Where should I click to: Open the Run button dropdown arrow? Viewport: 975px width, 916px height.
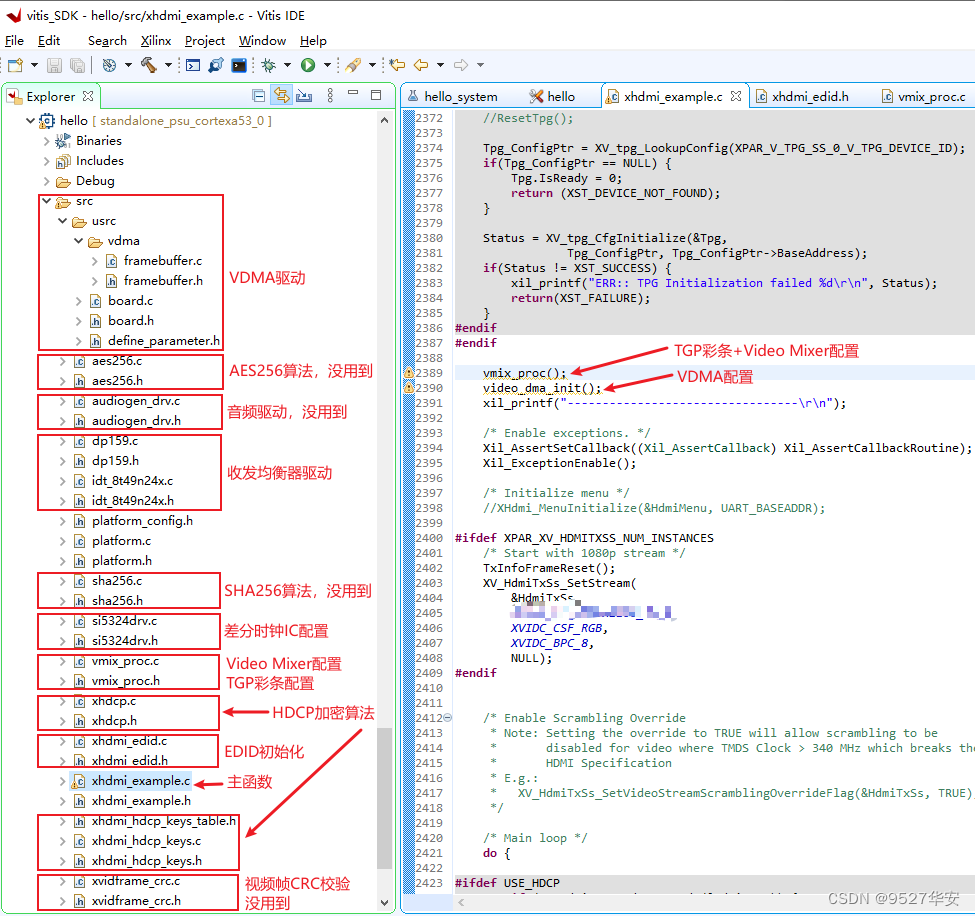point(326,65)
